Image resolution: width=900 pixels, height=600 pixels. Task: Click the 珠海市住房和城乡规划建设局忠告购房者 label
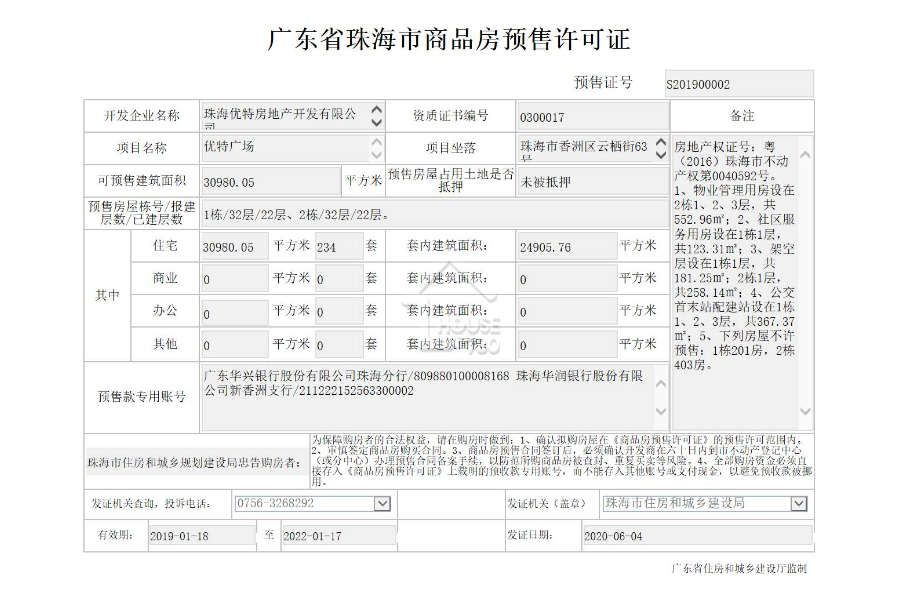point(195,463)
